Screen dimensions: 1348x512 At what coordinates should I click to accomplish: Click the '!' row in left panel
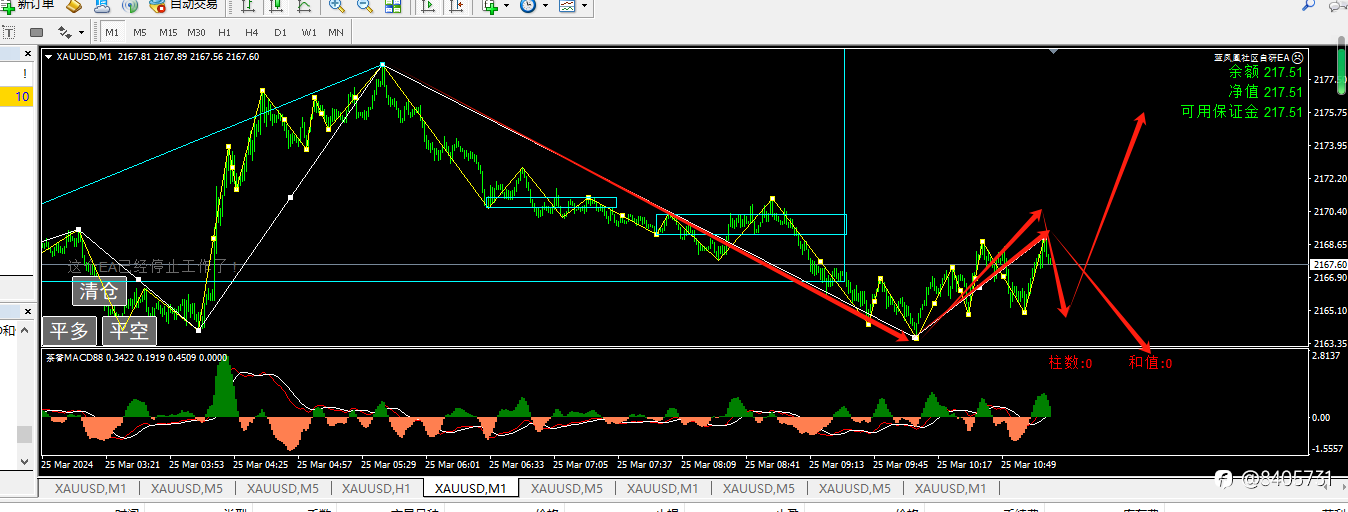16,75
